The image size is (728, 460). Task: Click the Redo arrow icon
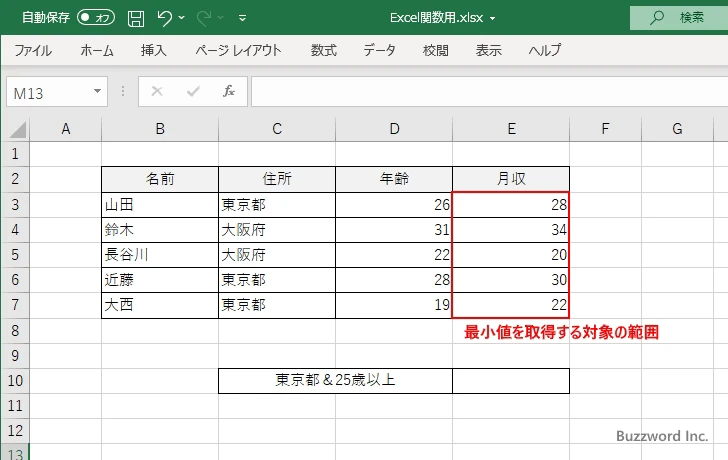[203, 18]
